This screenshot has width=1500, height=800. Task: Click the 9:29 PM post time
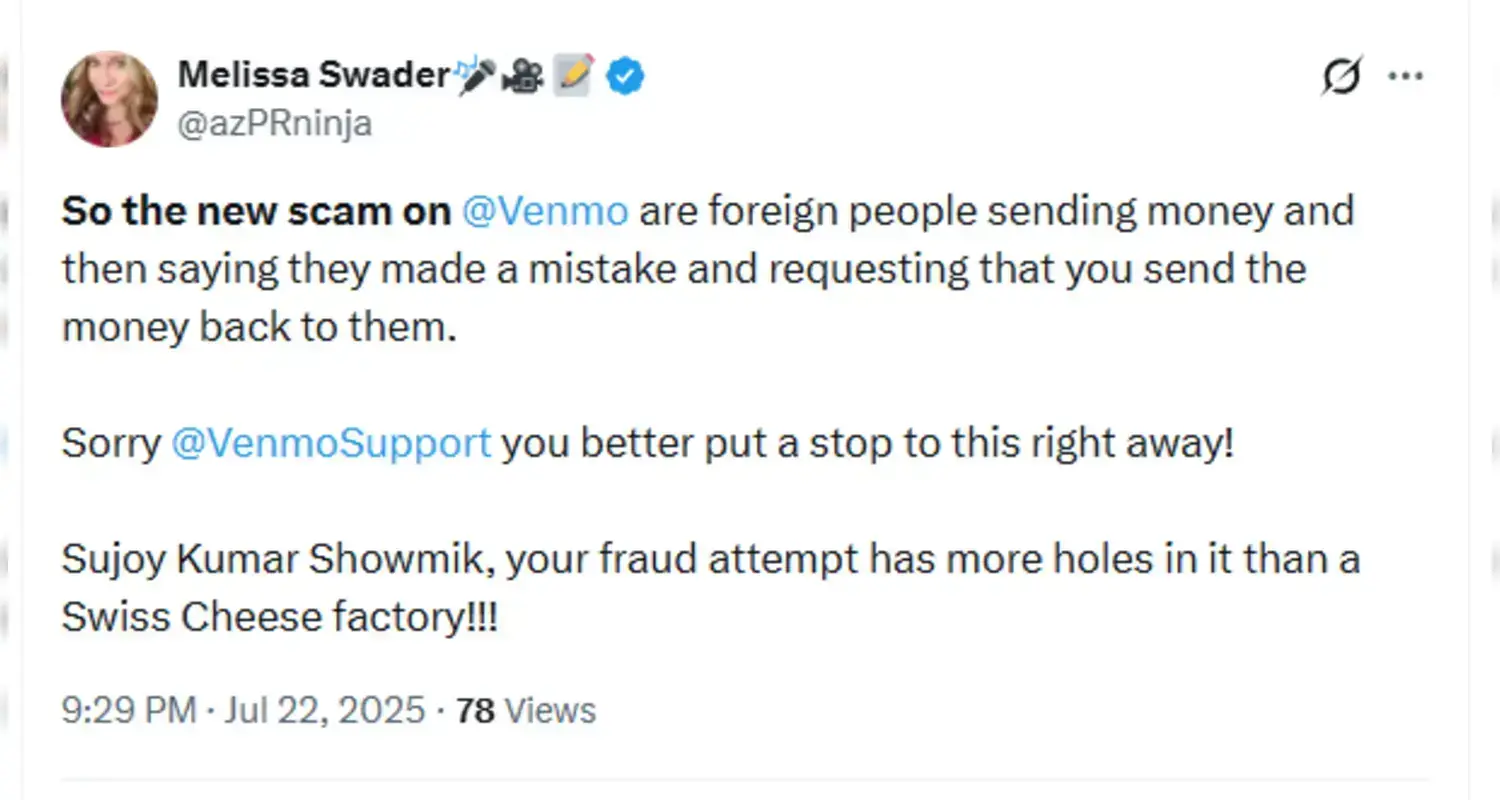click(128, 710)
